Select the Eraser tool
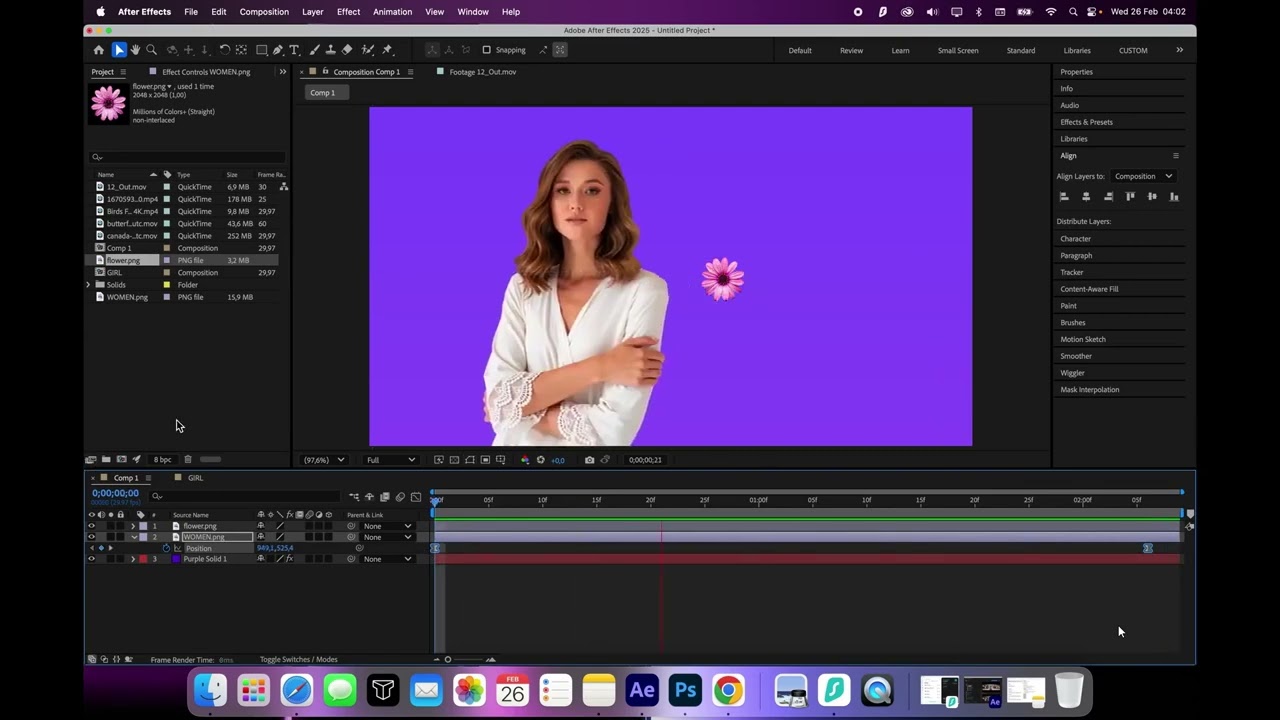 pyautogui.click(x=347, y=50)
